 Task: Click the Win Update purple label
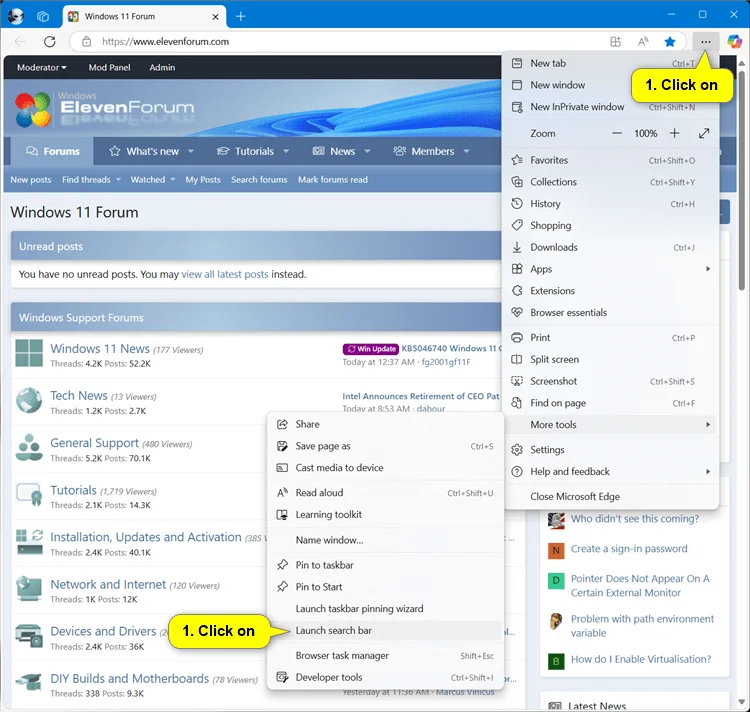[x=371, y=349]
